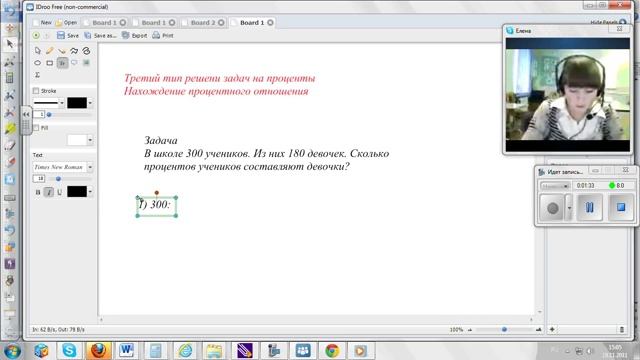640x360 pixels.
Task: Click the text box rotation handle
Action: coord(157,193)
